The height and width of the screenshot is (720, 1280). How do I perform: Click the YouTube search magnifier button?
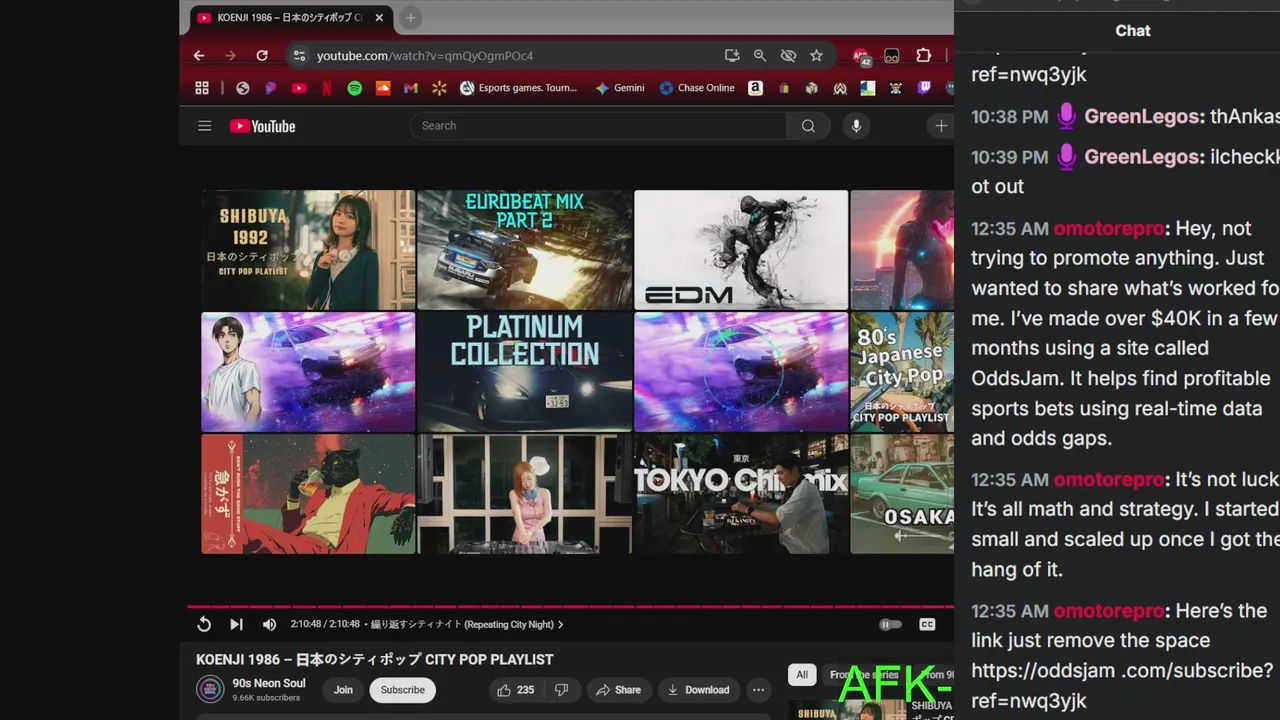click(808, 126)
